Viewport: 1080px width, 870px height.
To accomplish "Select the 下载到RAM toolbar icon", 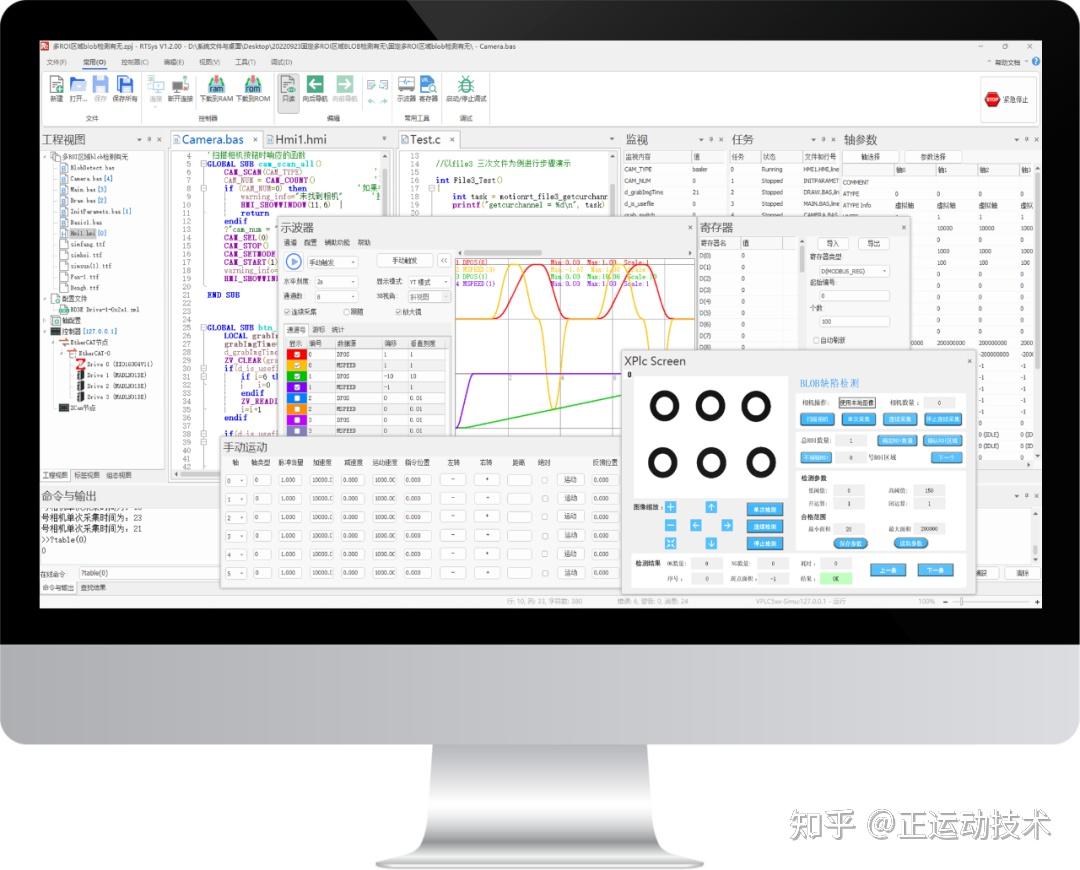I will point(215,86).
